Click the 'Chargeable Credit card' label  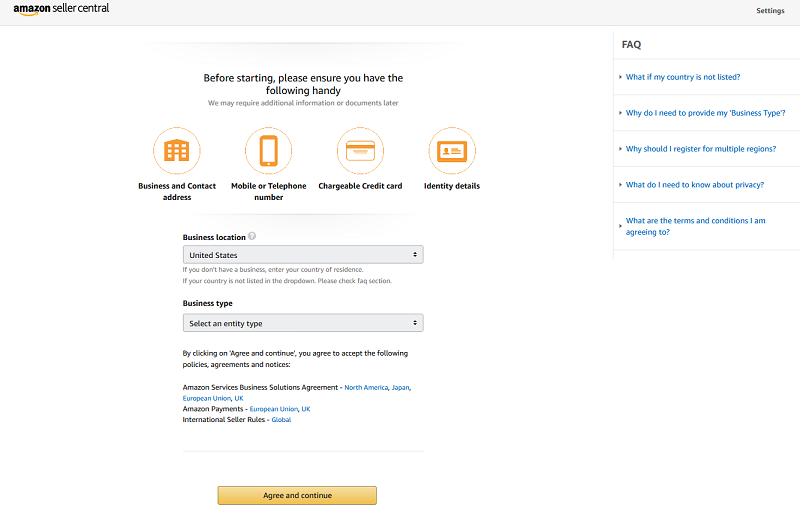click(360, 186)
